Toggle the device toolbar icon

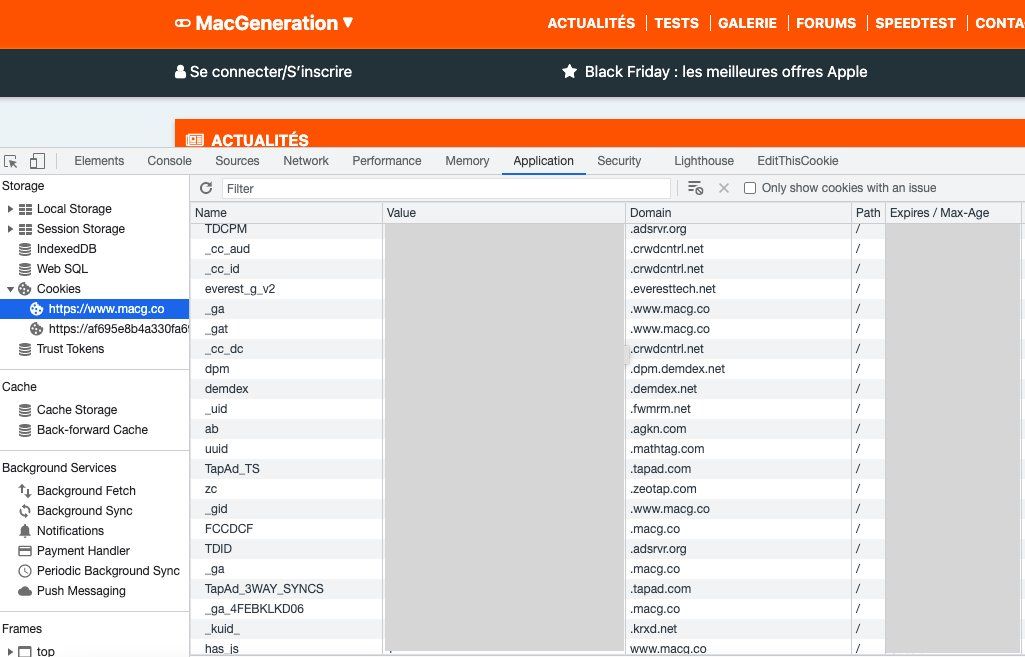pos(37,161)
